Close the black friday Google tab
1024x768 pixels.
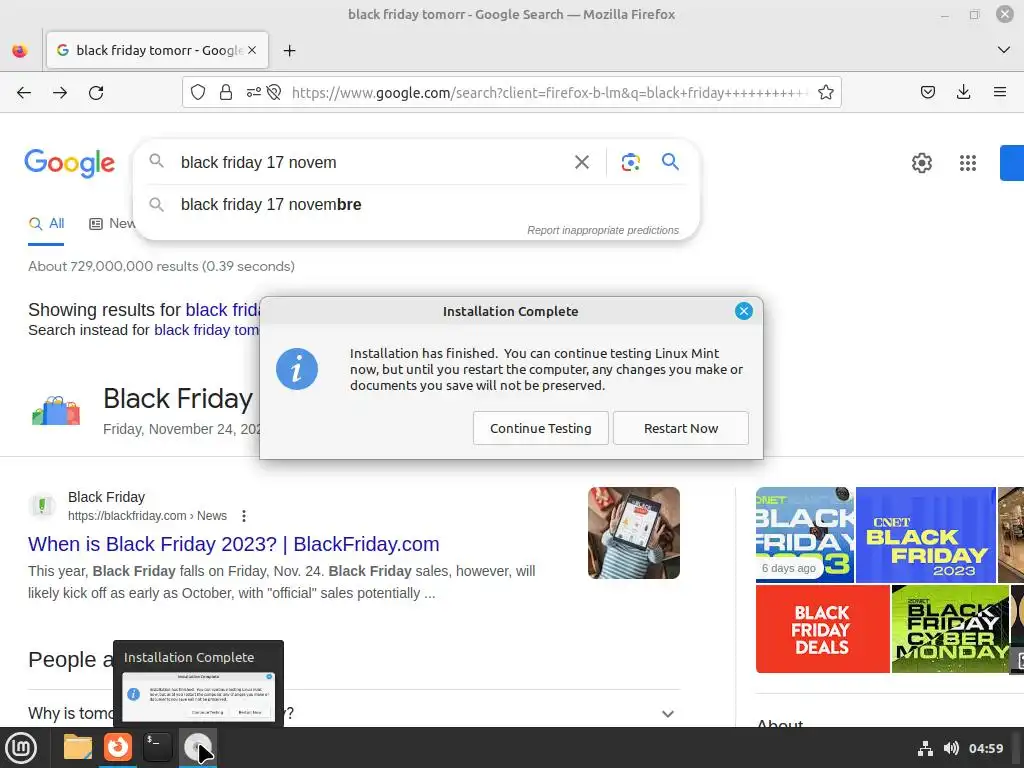point(252,50)
